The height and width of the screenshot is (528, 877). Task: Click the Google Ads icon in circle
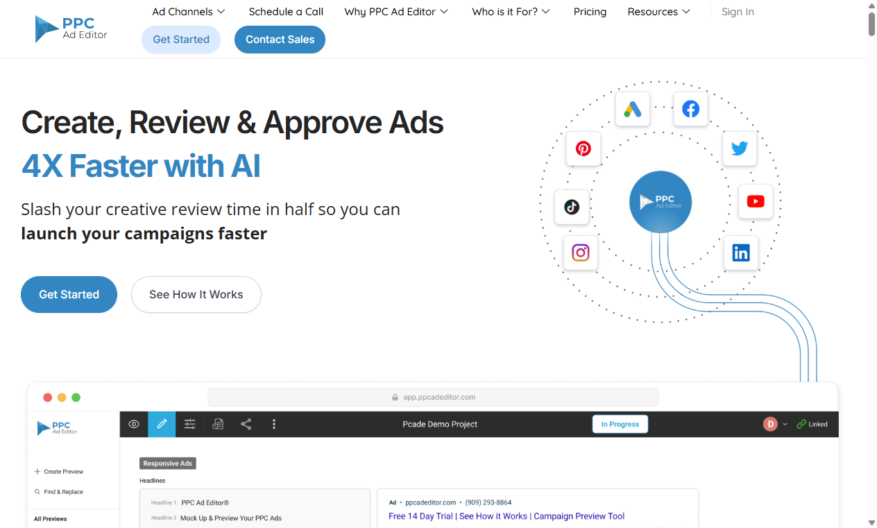pyautogui.click(x=633, y=109)
